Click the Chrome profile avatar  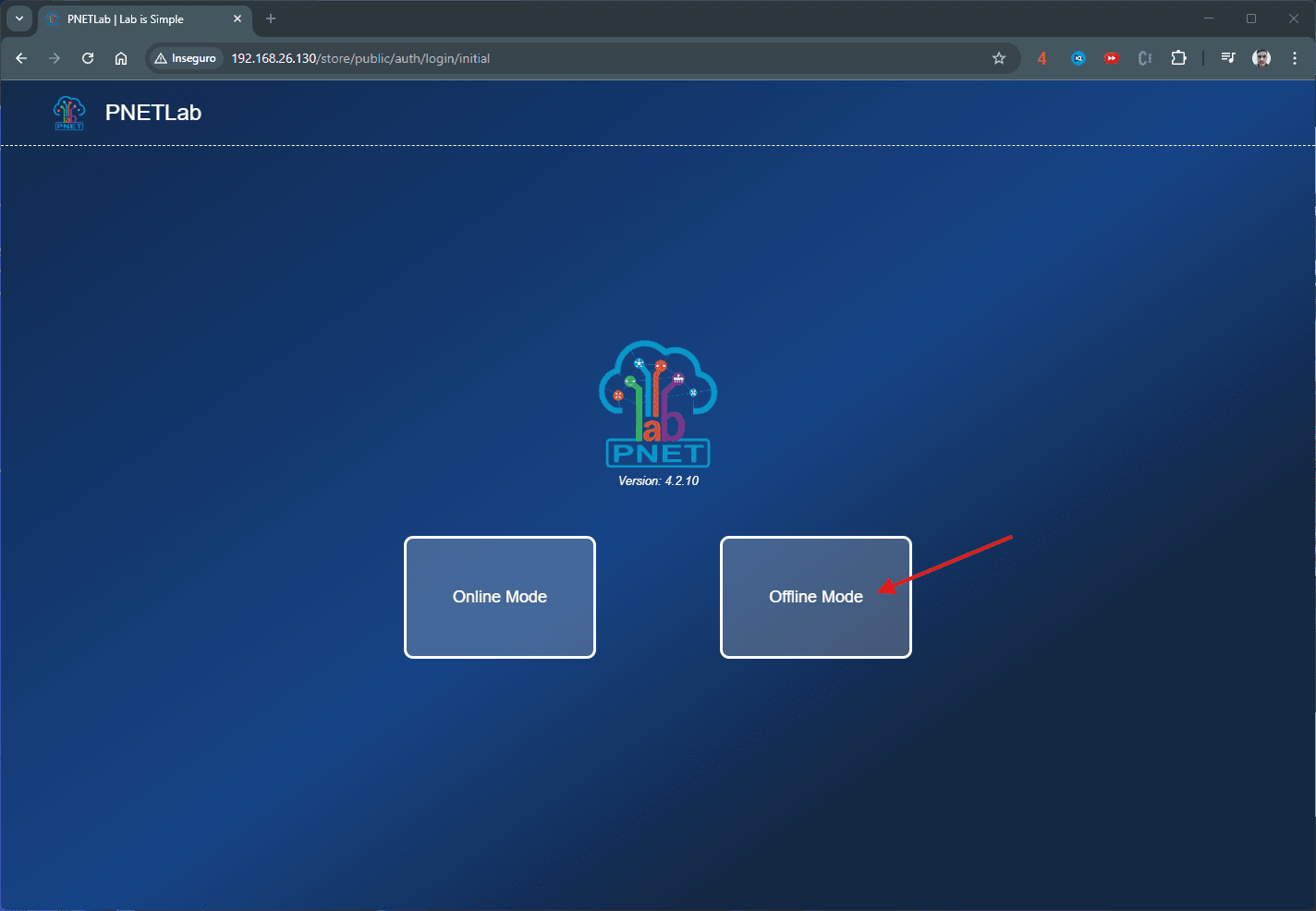(1261, 57)
